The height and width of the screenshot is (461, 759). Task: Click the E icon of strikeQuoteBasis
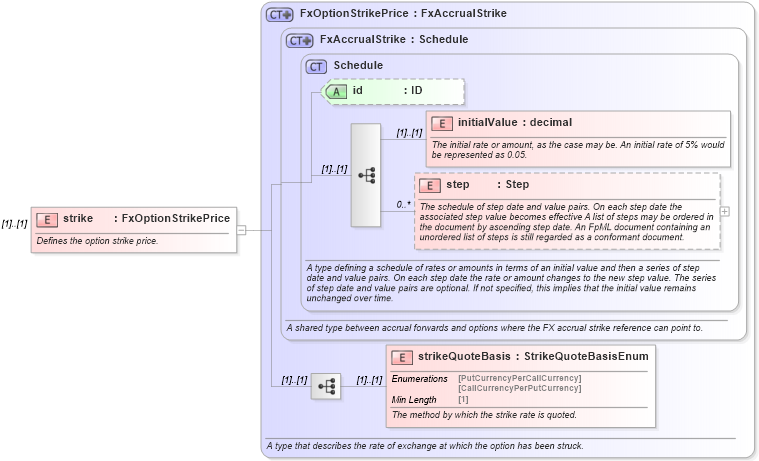tap(402, 358)
